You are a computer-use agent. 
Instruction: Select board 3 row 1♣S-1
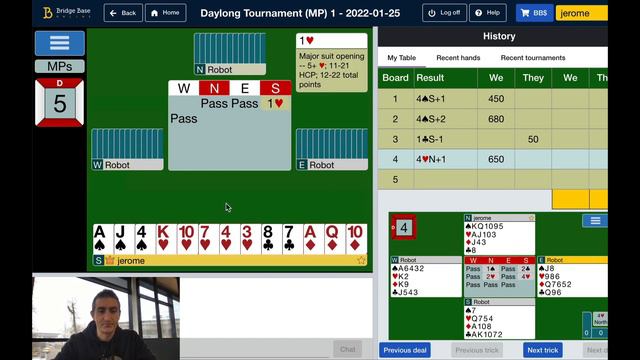(493, 139)
